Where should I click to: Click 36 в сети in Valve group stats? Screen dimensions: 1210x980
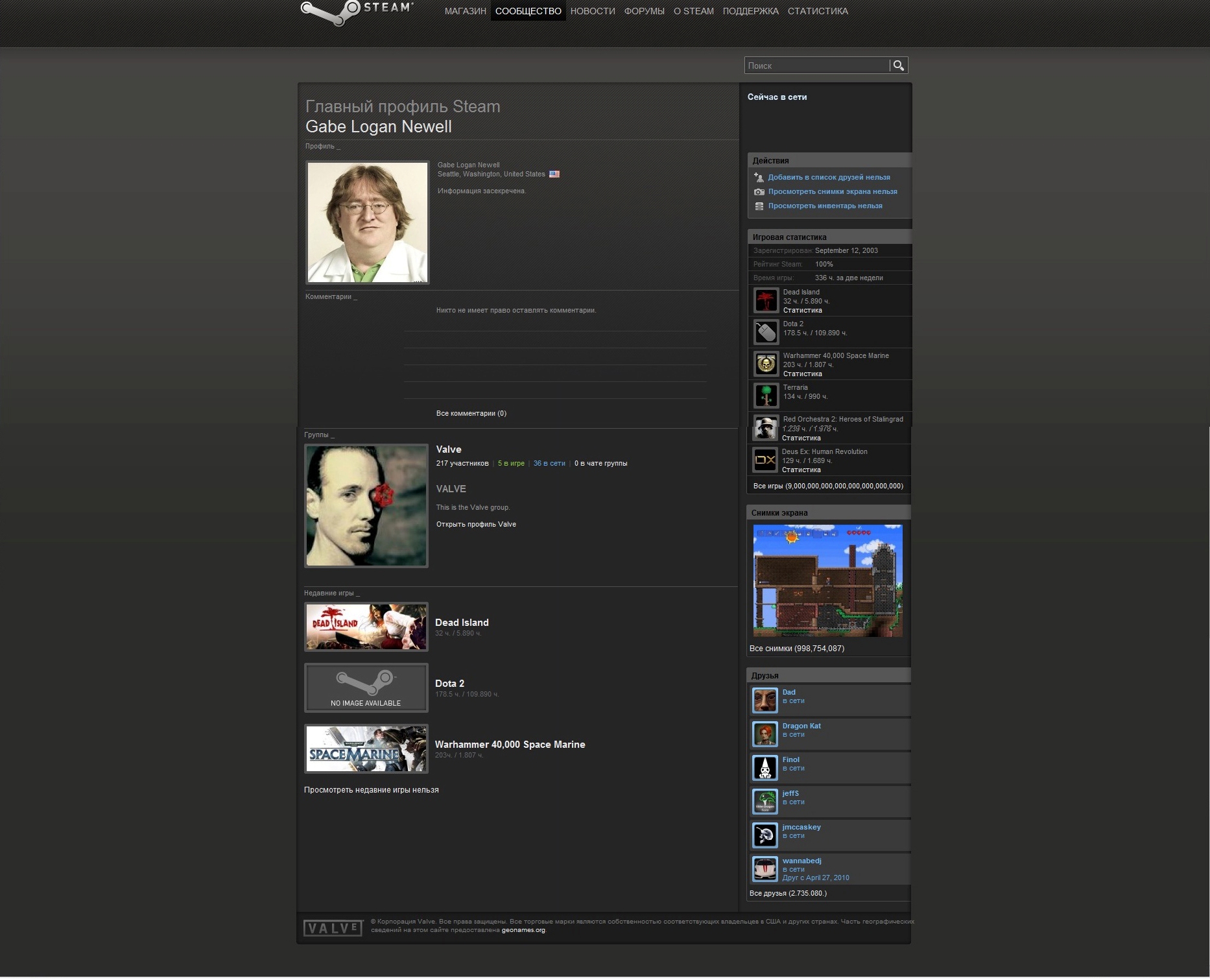pos(549,463)
